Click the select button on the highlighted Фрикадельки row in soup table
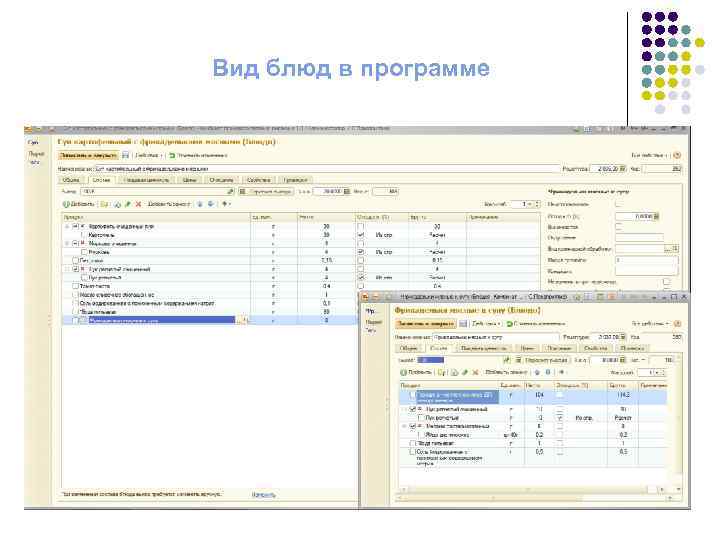The height and width of the screenshot is (540, 720). (242, 320)
